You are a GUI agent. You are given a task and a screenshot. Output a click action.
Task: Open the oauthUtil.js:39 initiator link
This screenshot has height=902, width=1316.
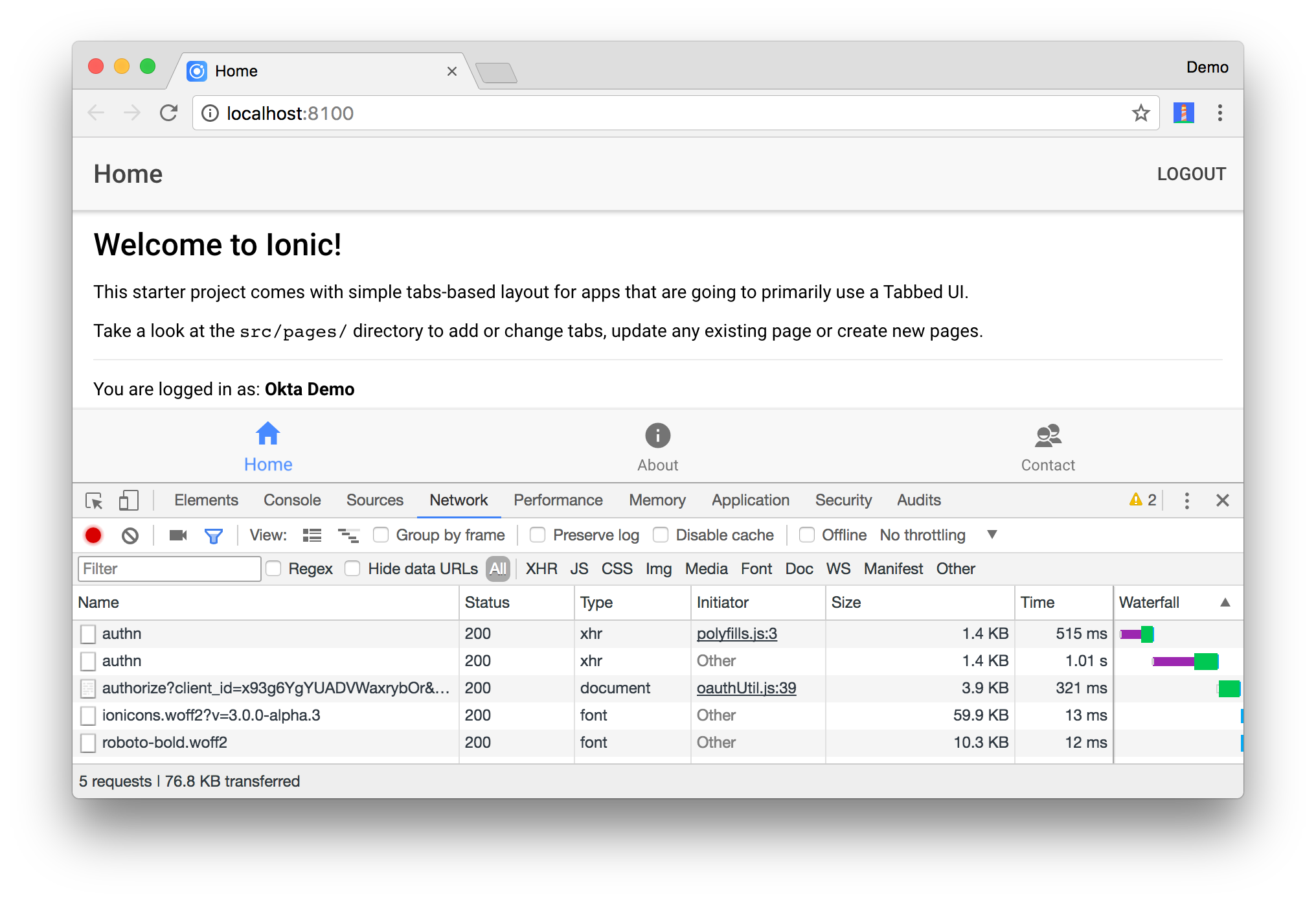point(746,688)
